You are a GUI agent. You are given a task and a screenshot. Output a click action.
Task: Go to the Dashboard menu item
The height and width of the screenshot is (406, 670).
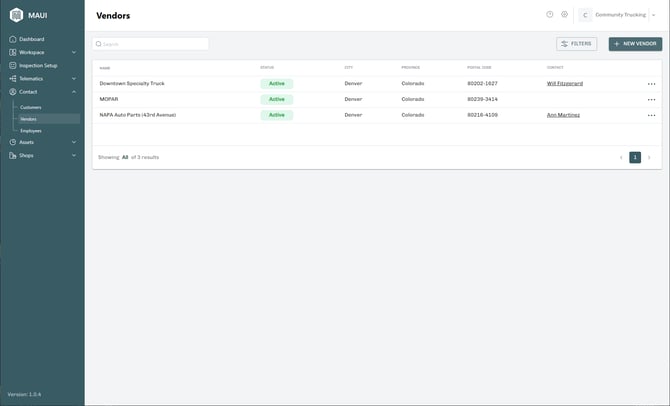click(32, 39)
